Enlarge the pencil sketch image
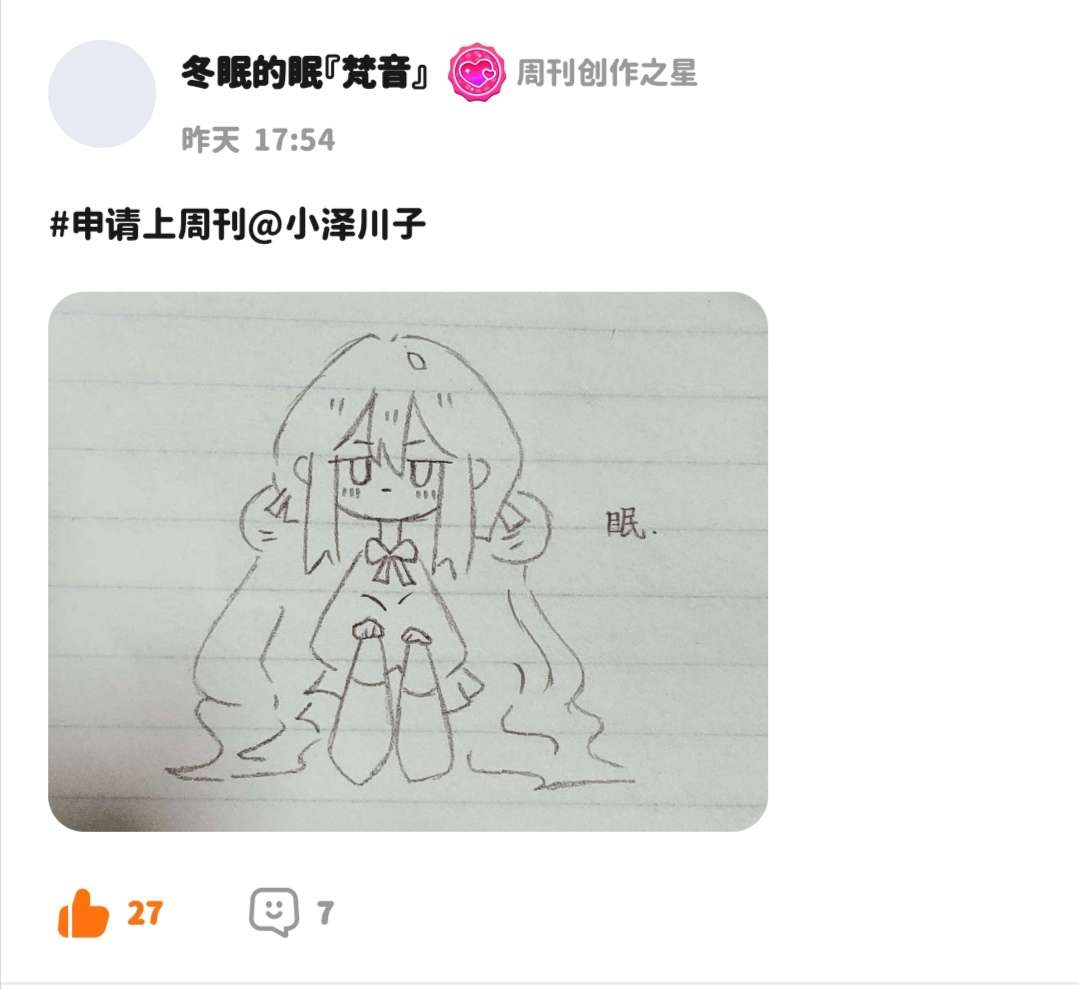The width and height of the screenshot is (1079, 990). (x=407, y=561)
